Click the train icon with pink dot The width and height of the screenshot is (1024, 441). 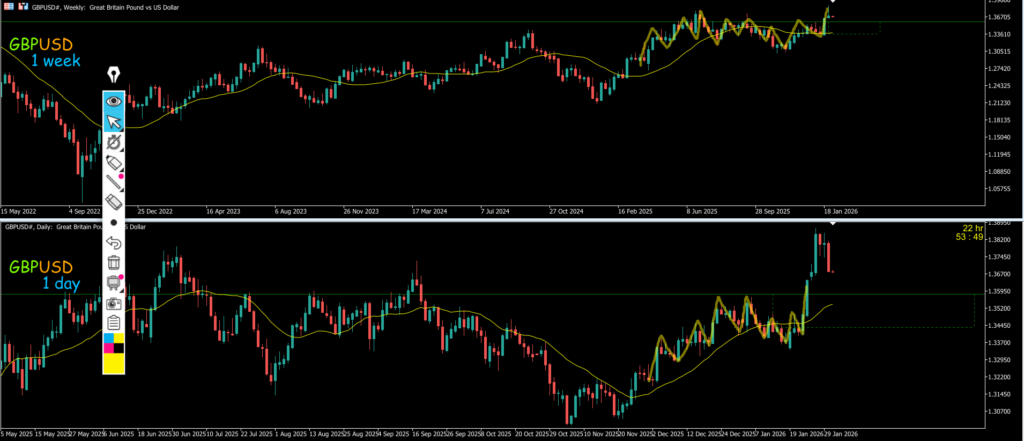pos(114,282)
